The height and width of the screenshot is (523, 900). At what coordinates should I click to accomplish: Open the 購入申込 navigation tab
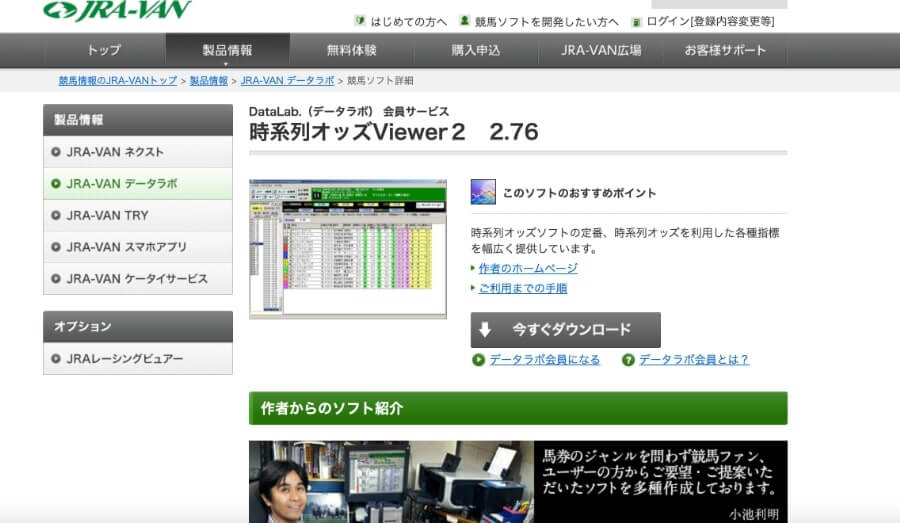[x=476, y=51]
